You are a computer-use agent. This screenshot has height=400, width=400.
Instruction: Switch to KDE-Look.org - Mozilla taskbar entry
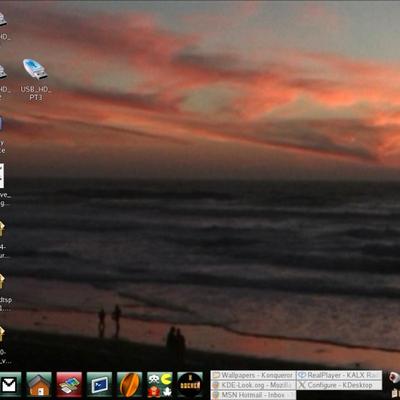click(x=253, y=385)
